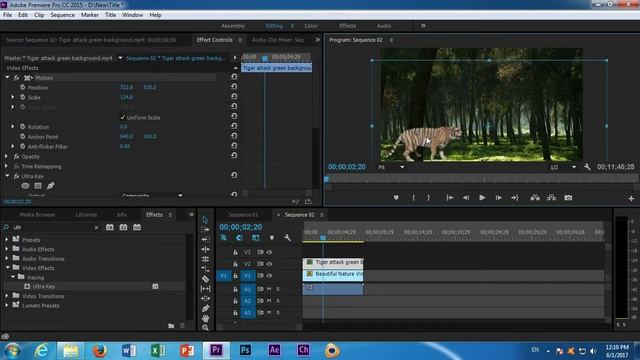Expand the Time Remapping effect
Image resolution: width=640 pixels, height=360 pixels.
click(x=6, y=166)
